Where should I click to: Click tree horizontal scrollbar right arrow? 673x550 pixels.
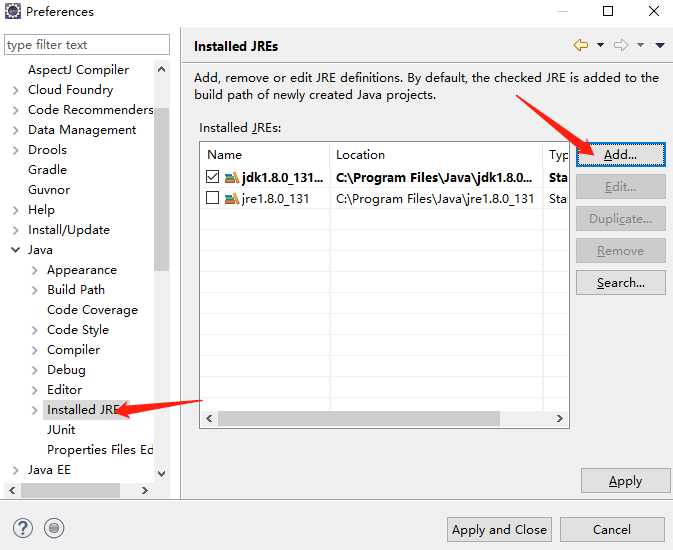coord(145,490)
